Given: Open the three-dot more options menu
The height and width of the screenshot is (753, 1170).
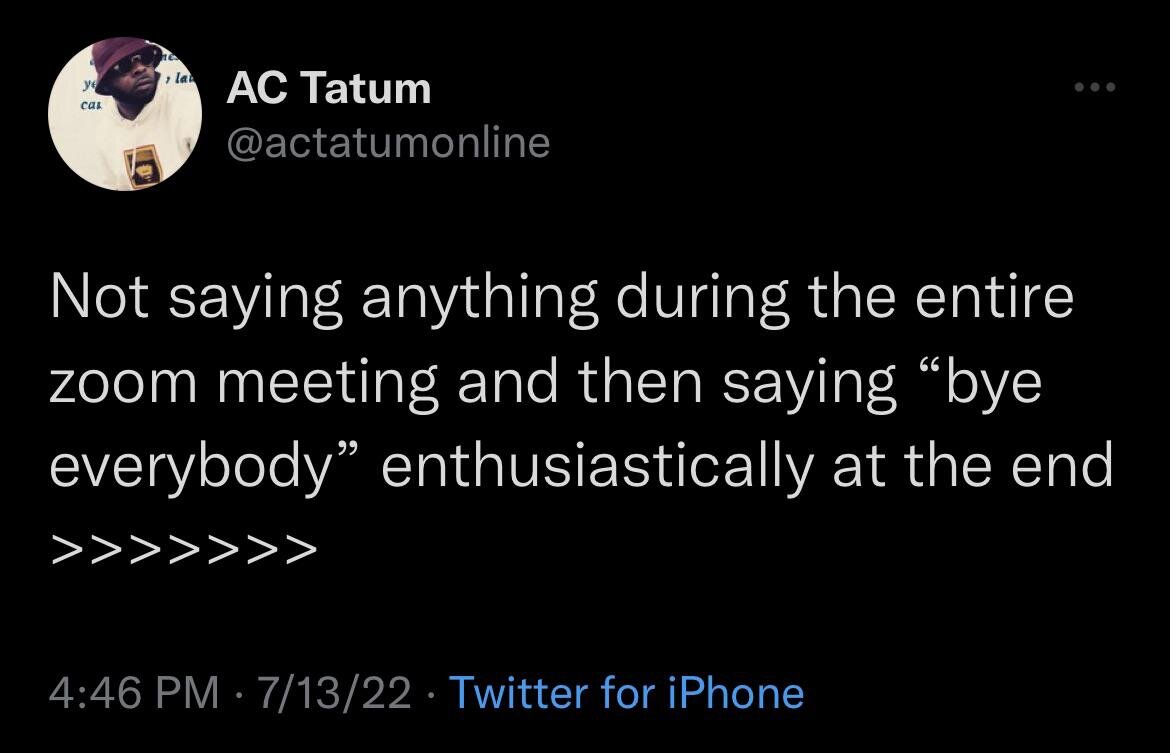Looking at the screenshot, I should click(x=1095, y=87).
